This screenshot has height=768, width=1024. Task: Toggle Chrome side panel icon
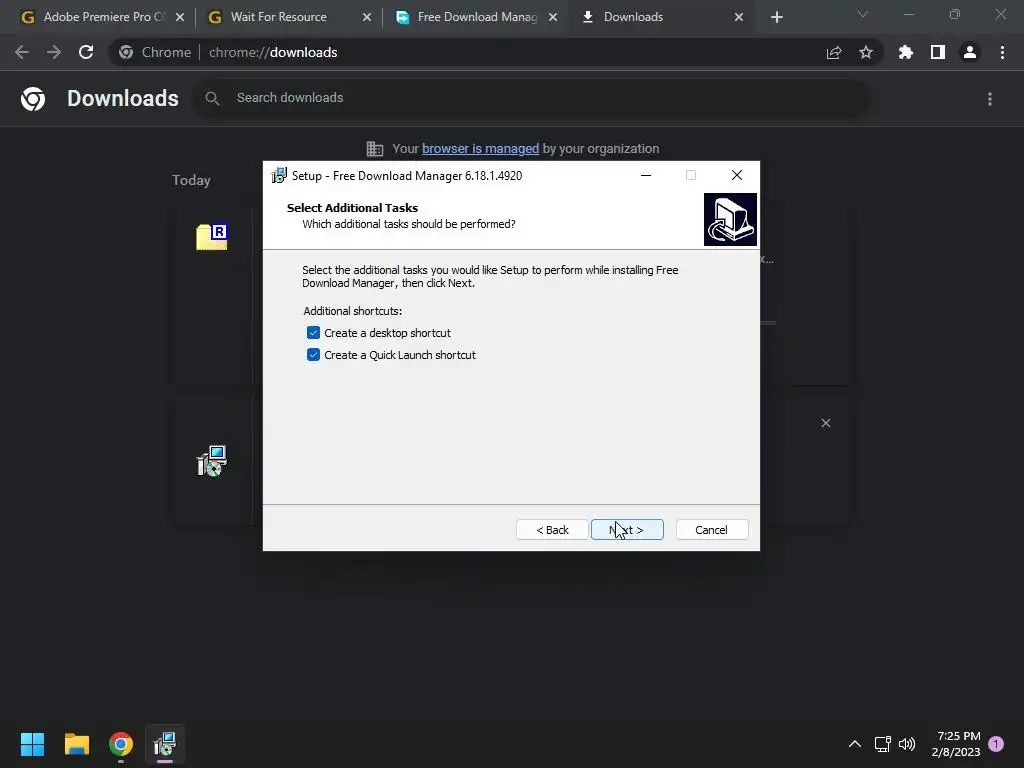pos(938,53)
